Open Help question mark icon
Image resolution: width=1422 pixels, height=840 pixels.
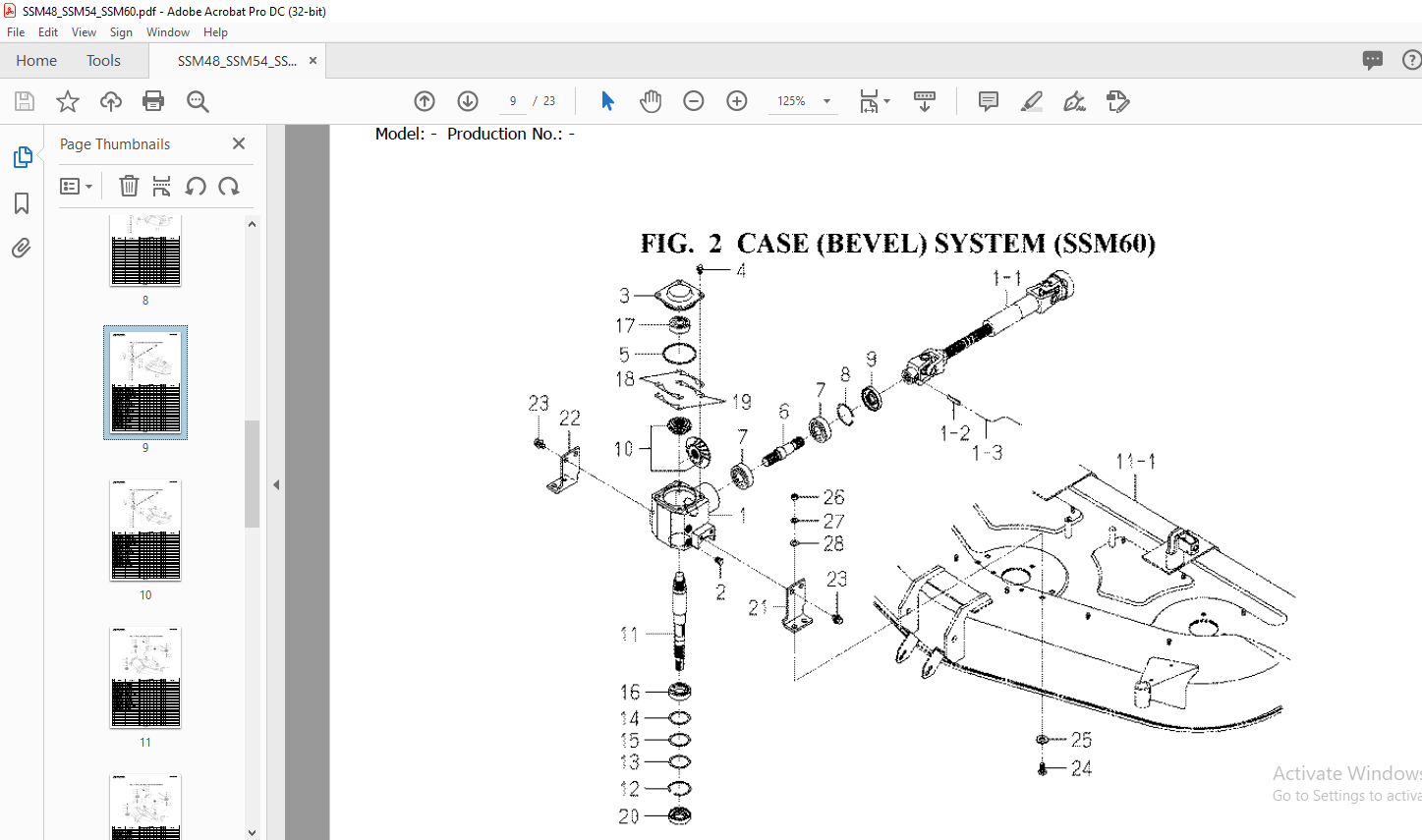(x=1412, y=60)
